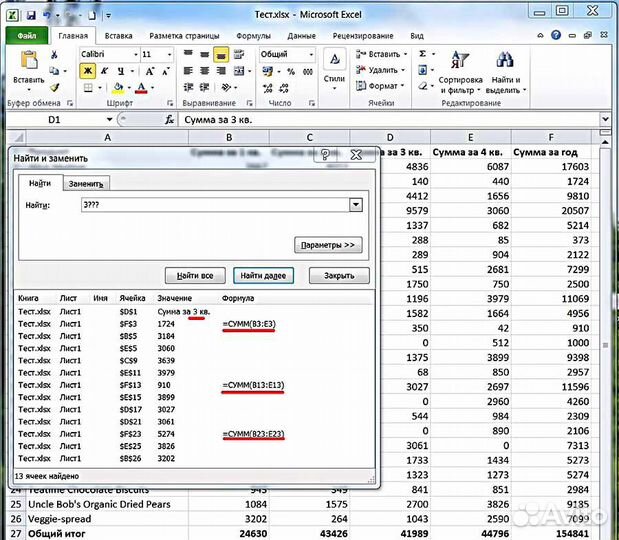
Task: Open the Styles (Стили) gallery icon
Action: pyautogui.click(x=334, y=59)
